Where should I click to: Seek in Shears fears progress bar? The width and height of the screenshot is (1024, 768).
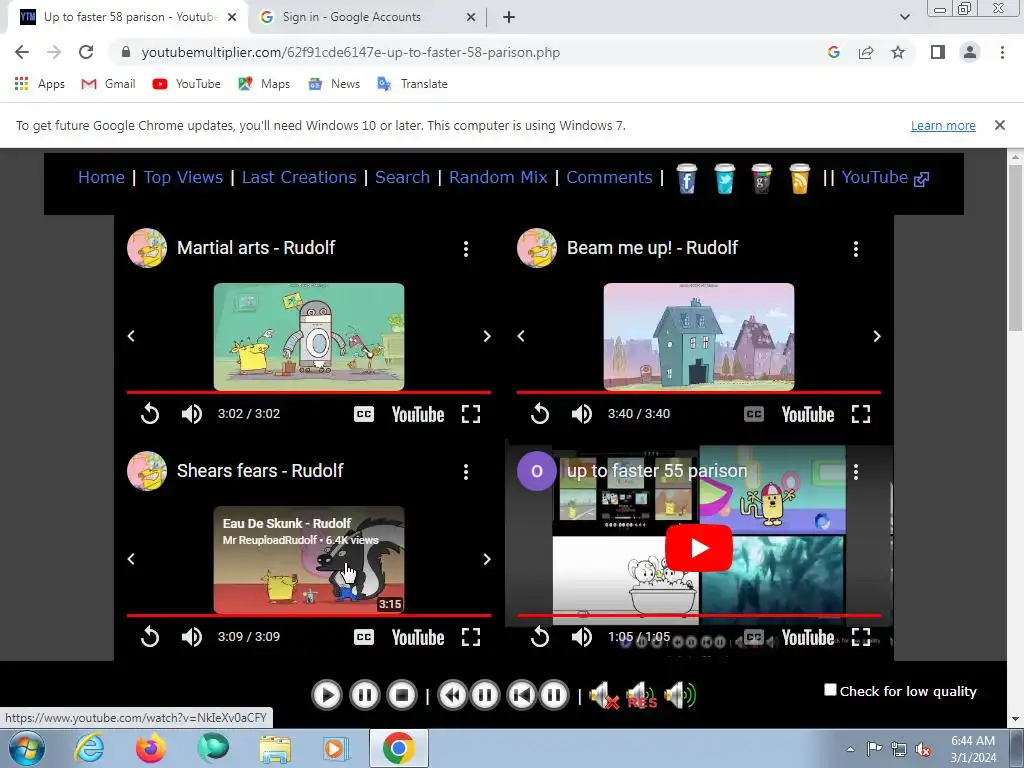309,615
